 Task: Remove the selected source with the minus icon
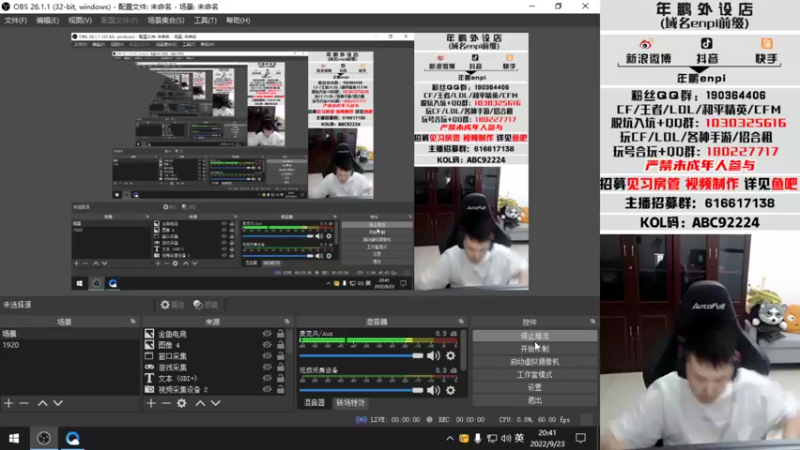pos(166,403)
